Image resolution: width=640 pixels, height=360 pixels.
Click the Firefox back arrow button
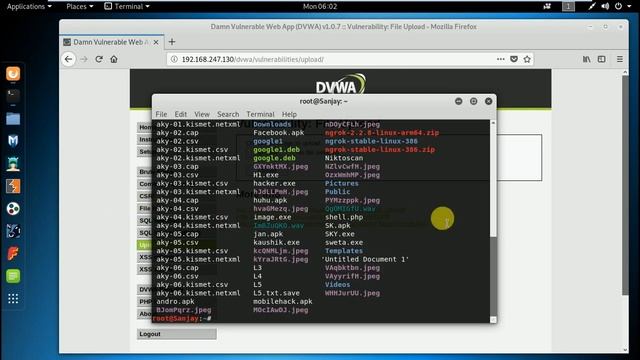click(x=69, y=59)
